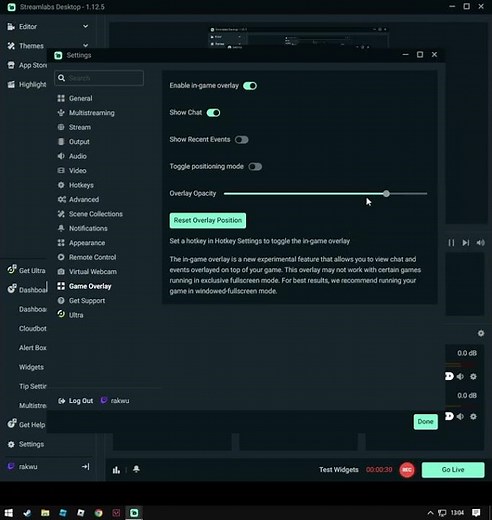This screenshot has width=492, height=520.
Task: Open second audio source gear settings
Action: tap(473, 416)
